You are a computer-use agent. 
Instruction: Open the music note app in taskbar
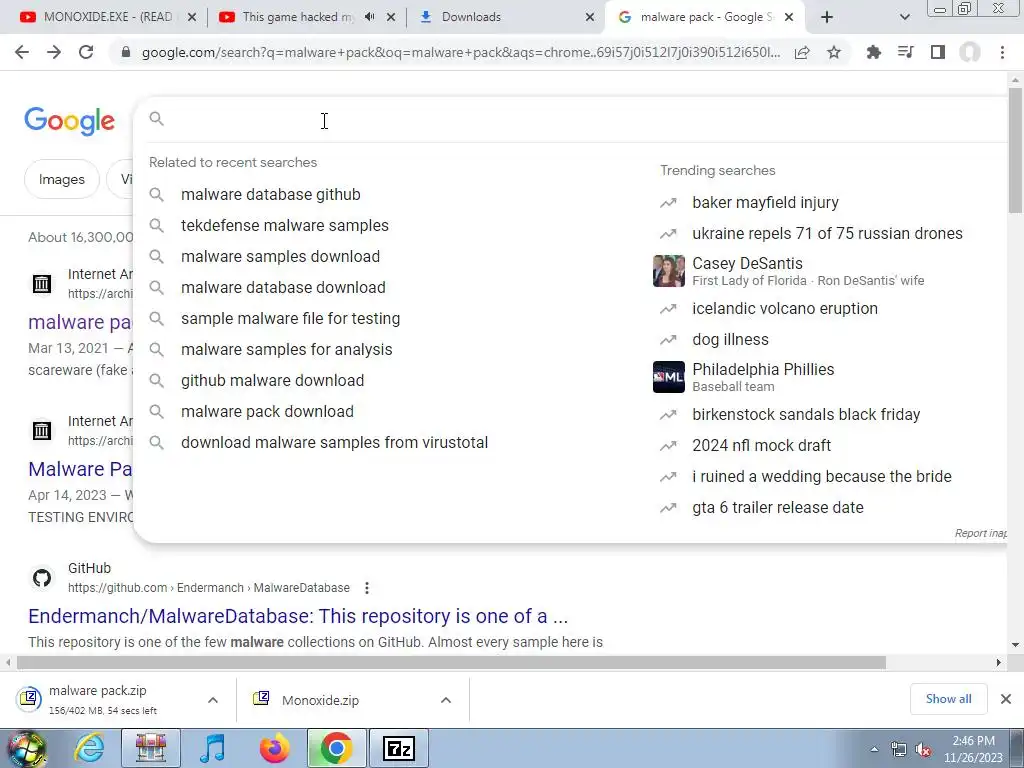click(212, 748)
